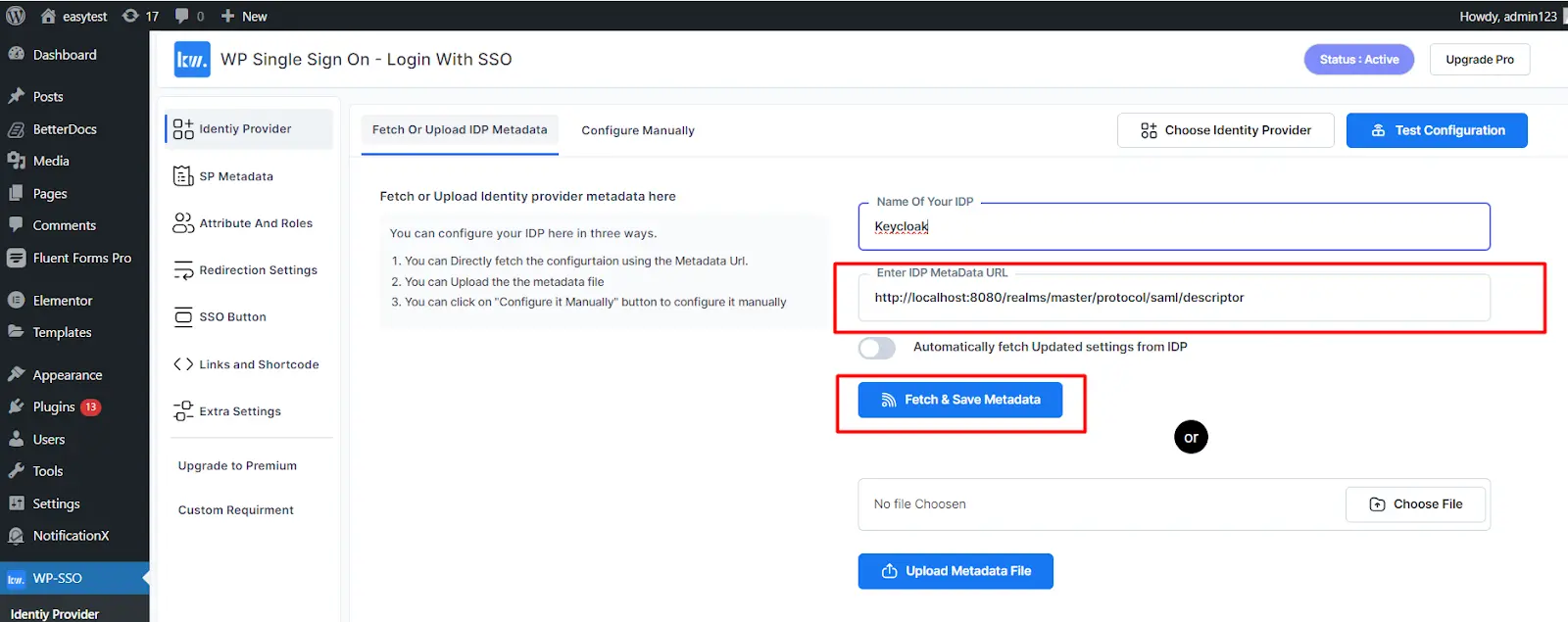Click the Media sidebar icon
The image size is (1568, 622).
click(16, 161)
